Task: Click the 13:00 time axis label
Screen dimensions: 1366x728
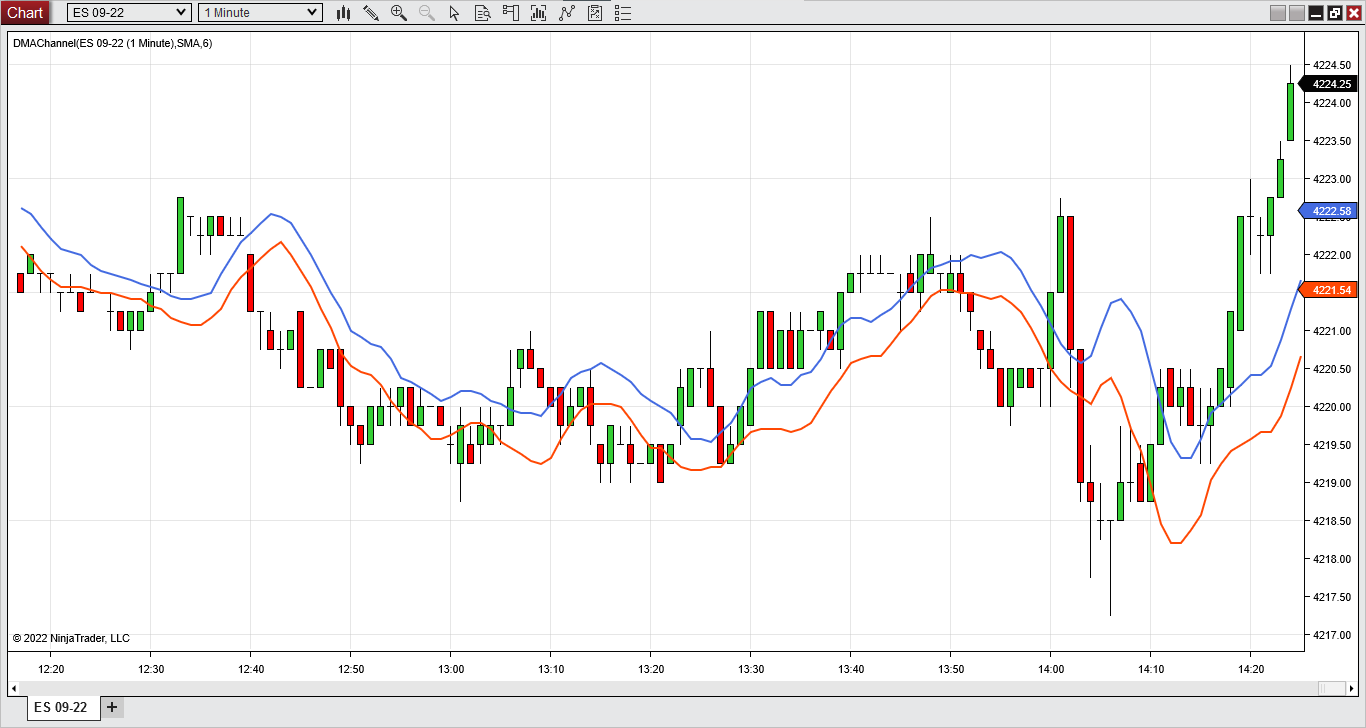Action: click(451, 669)
